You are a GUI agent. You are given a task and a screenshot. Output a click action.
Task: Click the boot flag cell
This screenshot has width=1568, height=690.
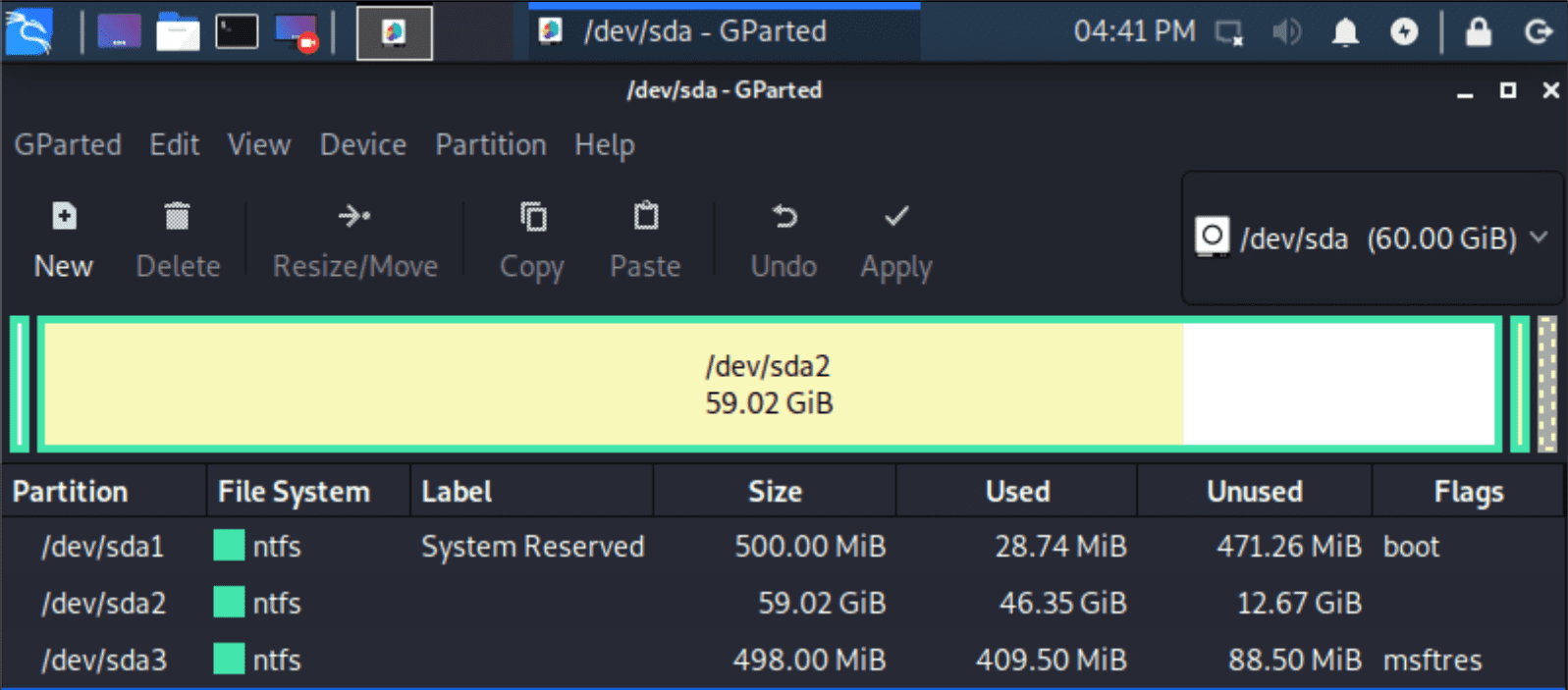click(1411, 547)
